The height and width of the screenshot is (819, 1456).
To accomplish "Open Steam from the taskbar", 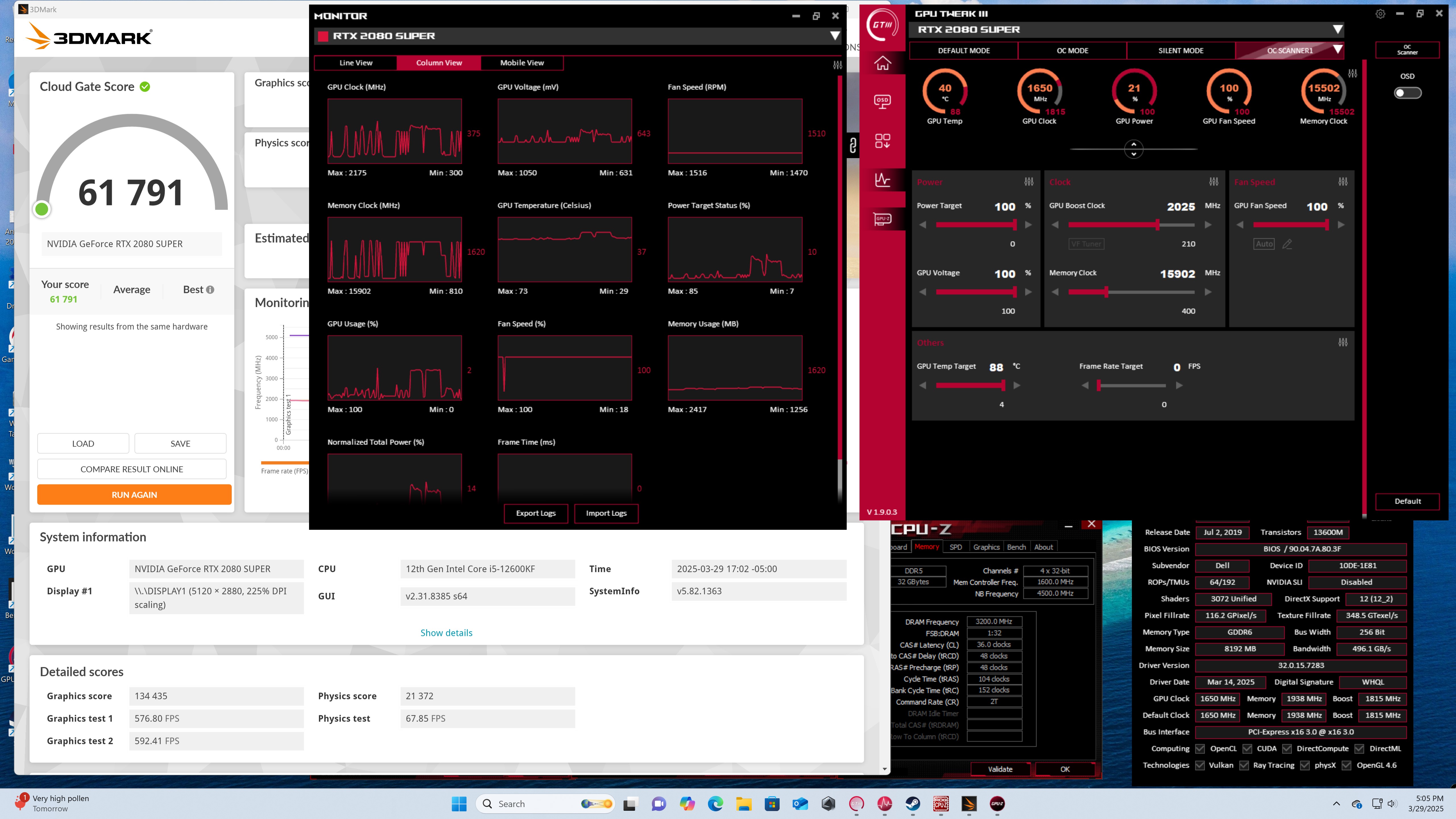I will click(913, 804).
